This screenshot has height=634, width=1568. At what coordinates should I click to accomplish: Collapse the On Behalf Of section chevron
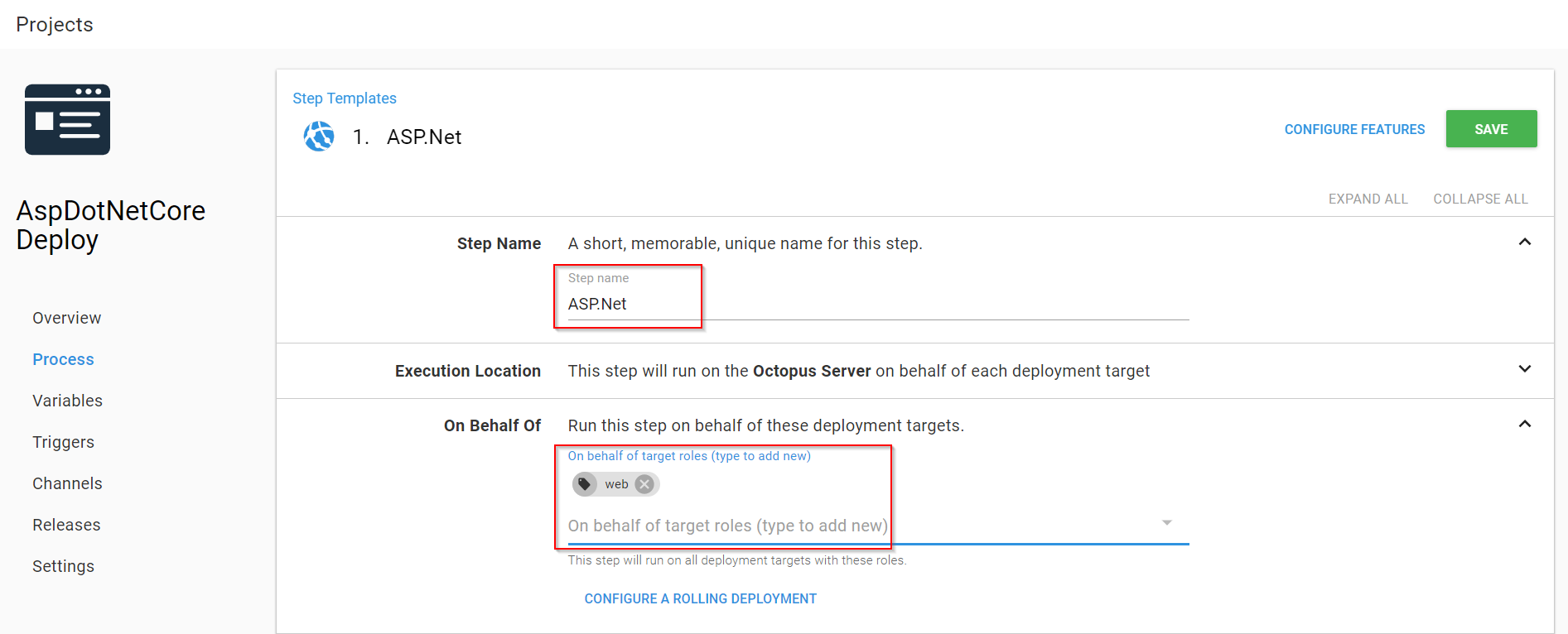[1525, 425]
